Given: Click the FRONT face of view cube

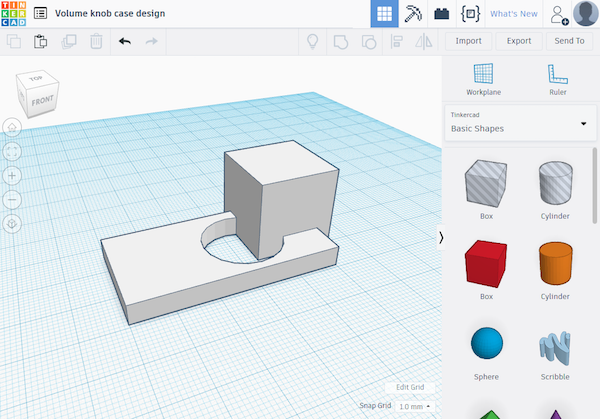Looking at the screenshot, I should (42, 101).
